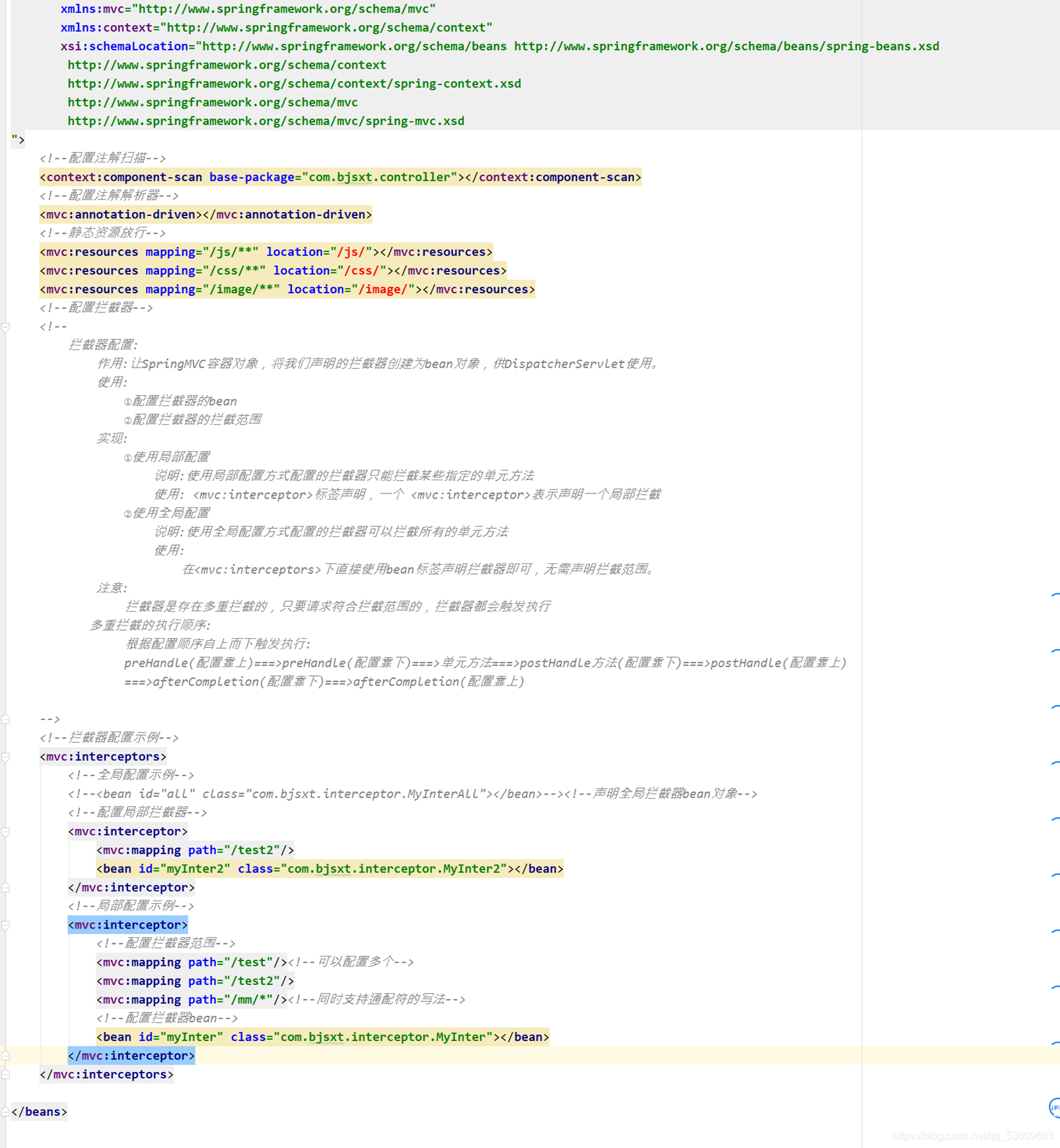Place cursor on context:component-scan line
Viewport: 1060px width, 1148px height.
tap(340, 177)
